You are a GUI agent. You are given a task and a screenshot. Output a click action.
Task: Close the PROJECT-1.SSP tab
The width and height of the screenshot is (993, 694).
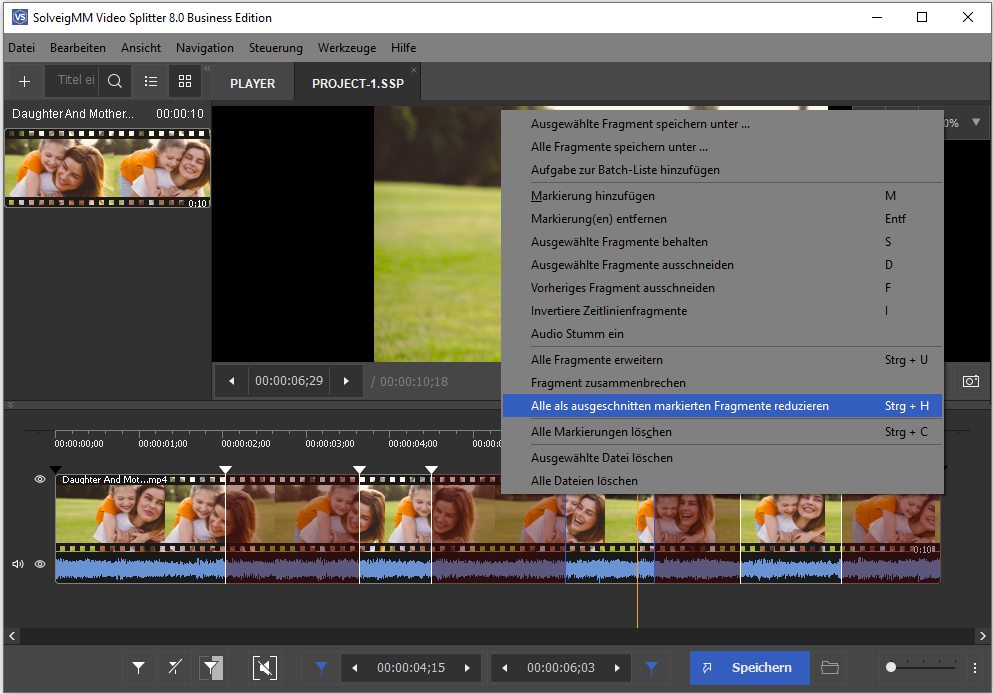pos(414,70)
